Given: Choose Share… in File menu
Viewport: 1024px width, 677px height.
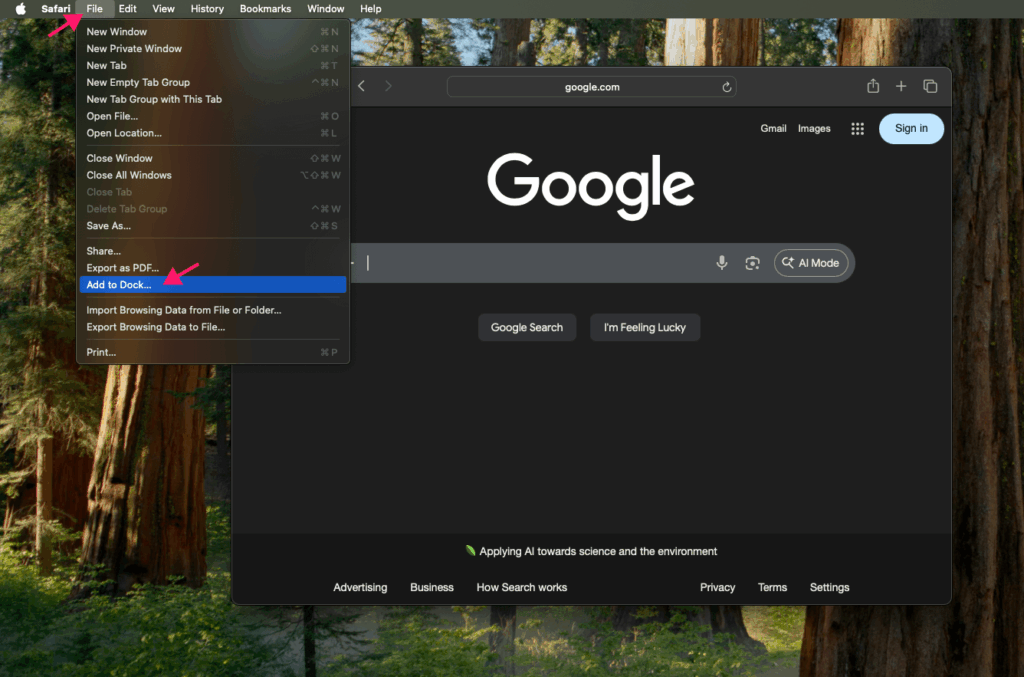Looking at the screenshot, I should [x=213, y=251].
